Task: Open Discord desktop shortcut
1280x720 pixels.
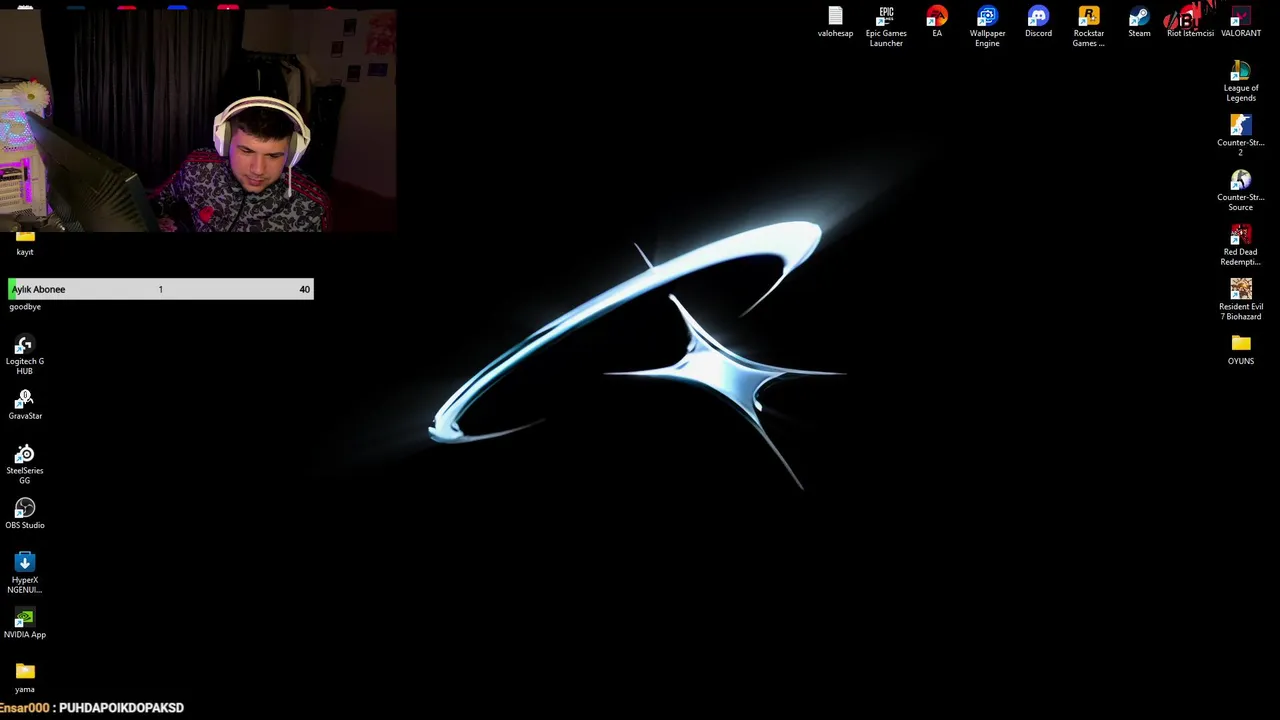Action: (x=1038, y=22)
